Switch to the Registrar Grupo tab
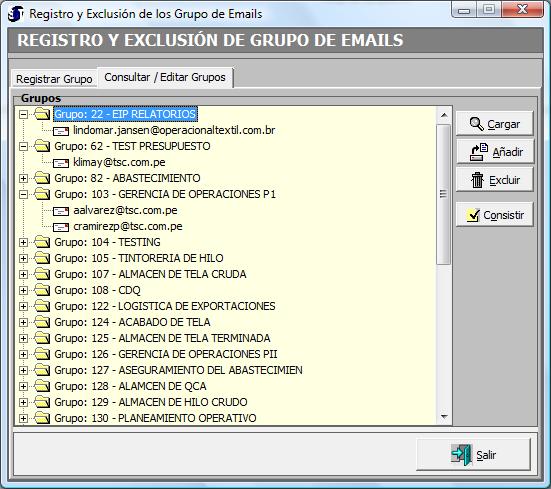The height and width of the screenshot is (489, 551). coord(54,79)
